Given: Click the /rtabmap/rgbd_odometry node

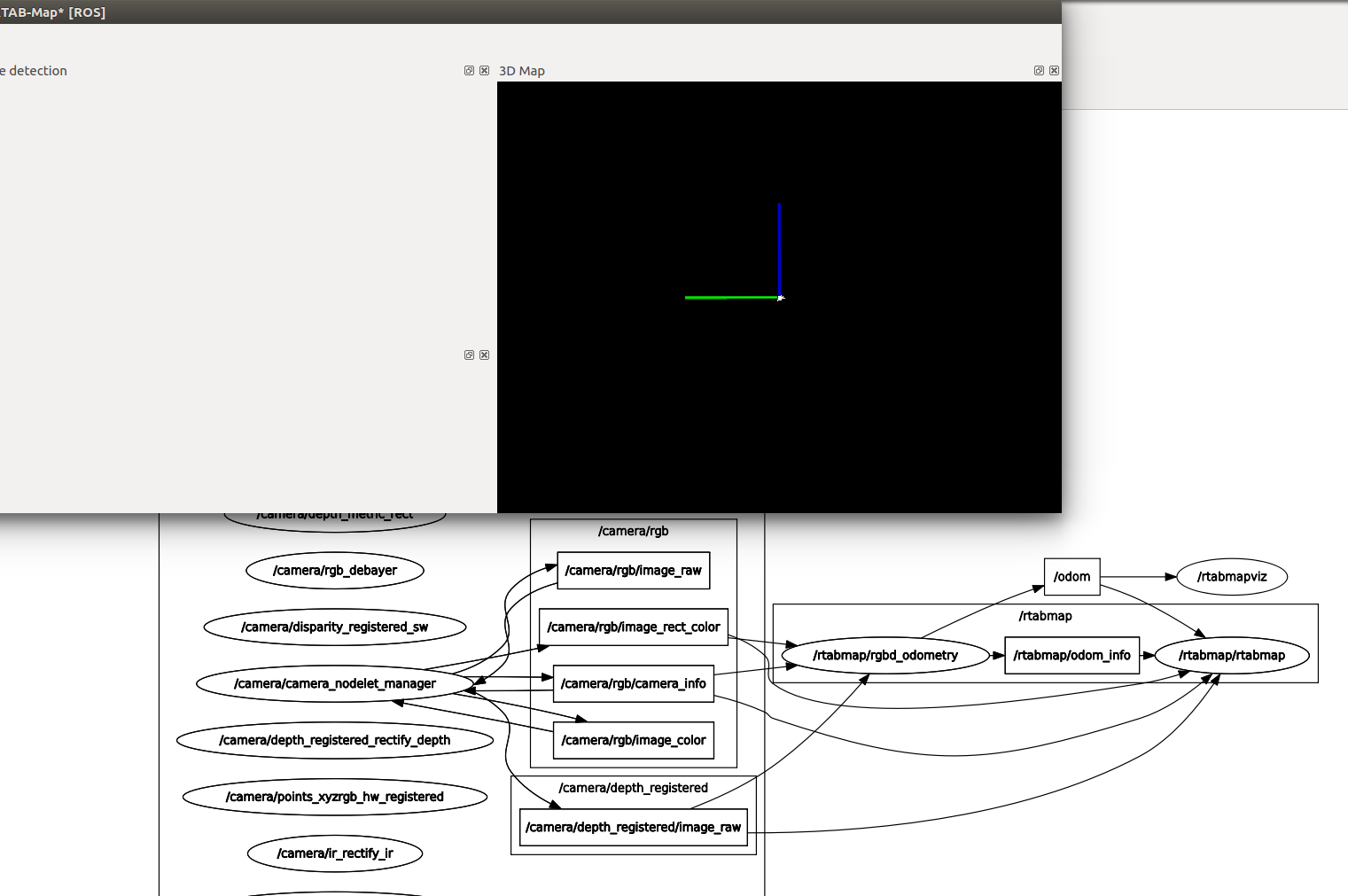Looking at the screenshot, I should [x=884, y=656].
